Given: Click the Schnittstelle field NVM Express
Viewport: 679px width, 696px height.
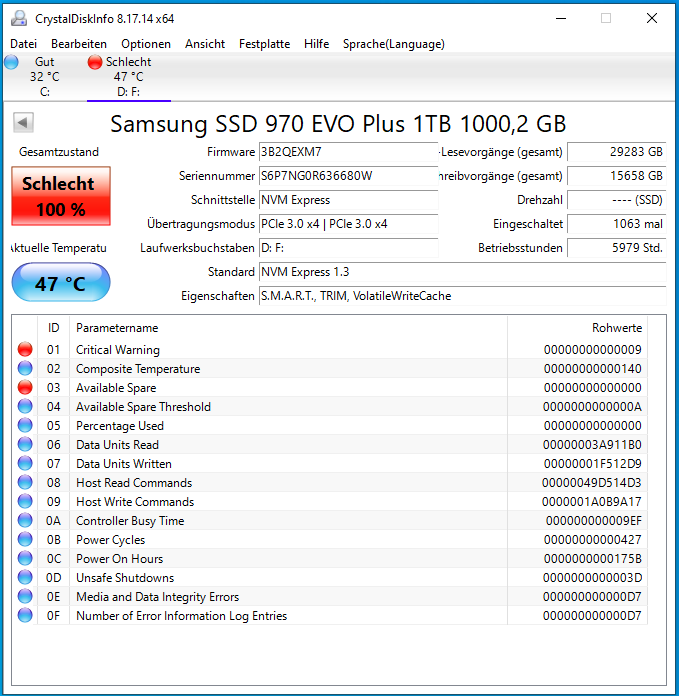Looking at the screenshot, I should point(348,200).
